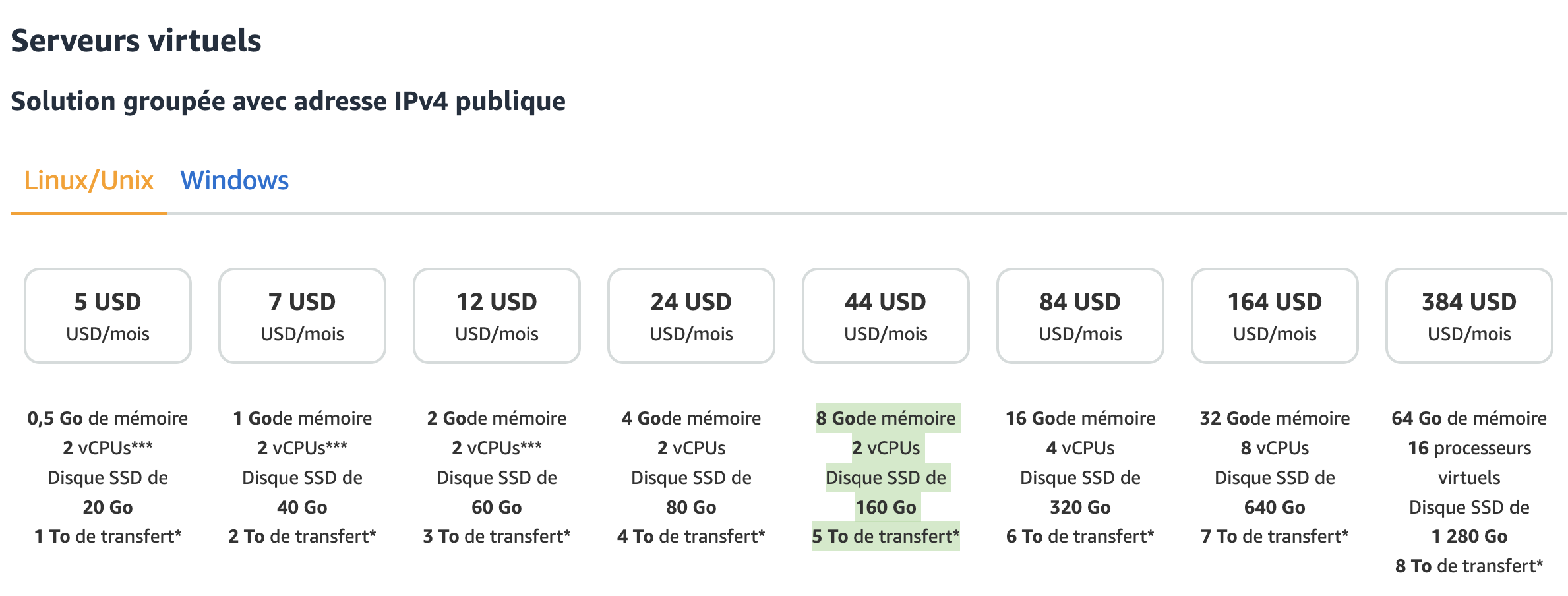Click Solution groupée avec adresse IPv4 publique

(288, 101)
